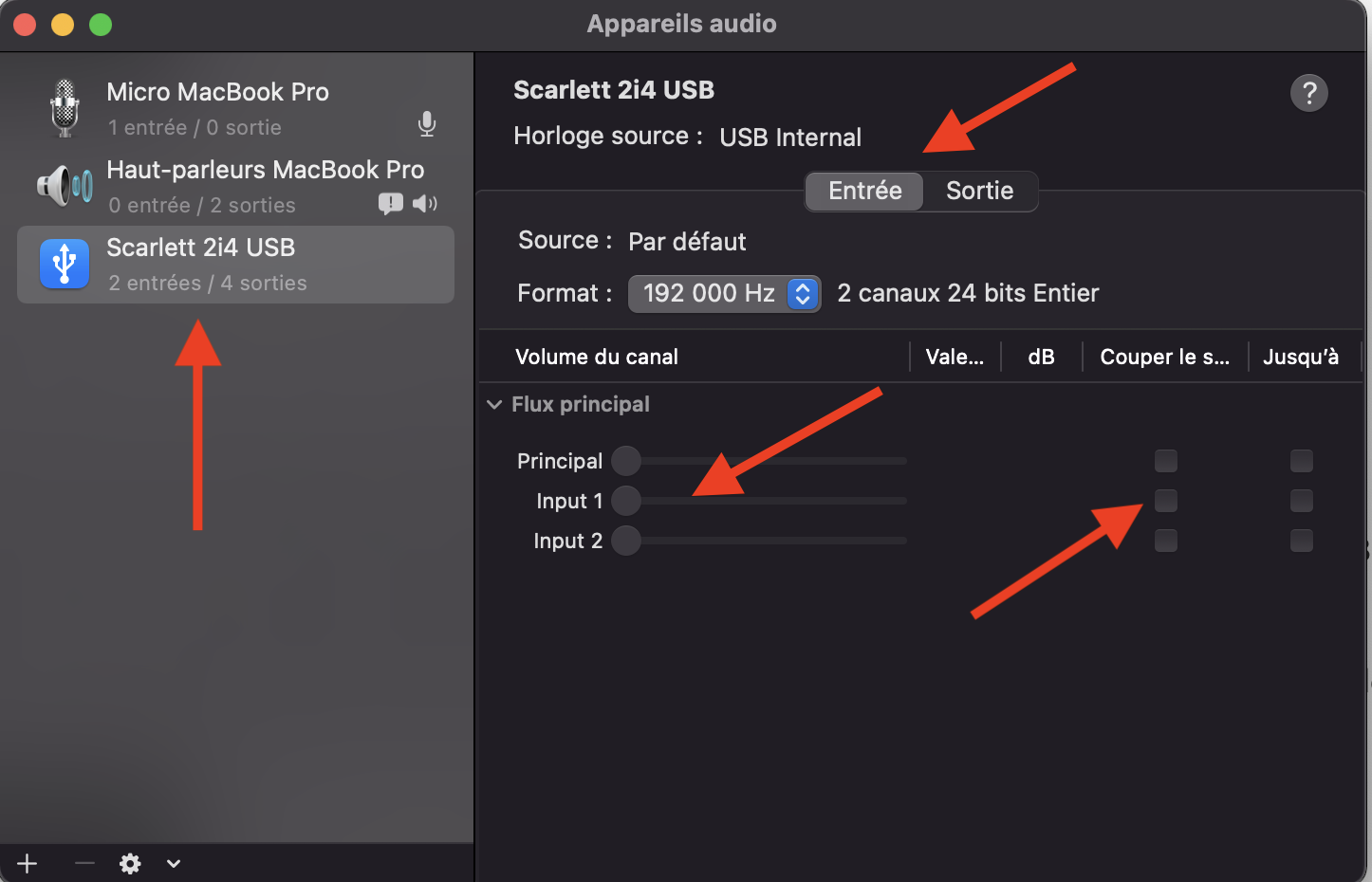Open the help question mark button

point(1308,93)
